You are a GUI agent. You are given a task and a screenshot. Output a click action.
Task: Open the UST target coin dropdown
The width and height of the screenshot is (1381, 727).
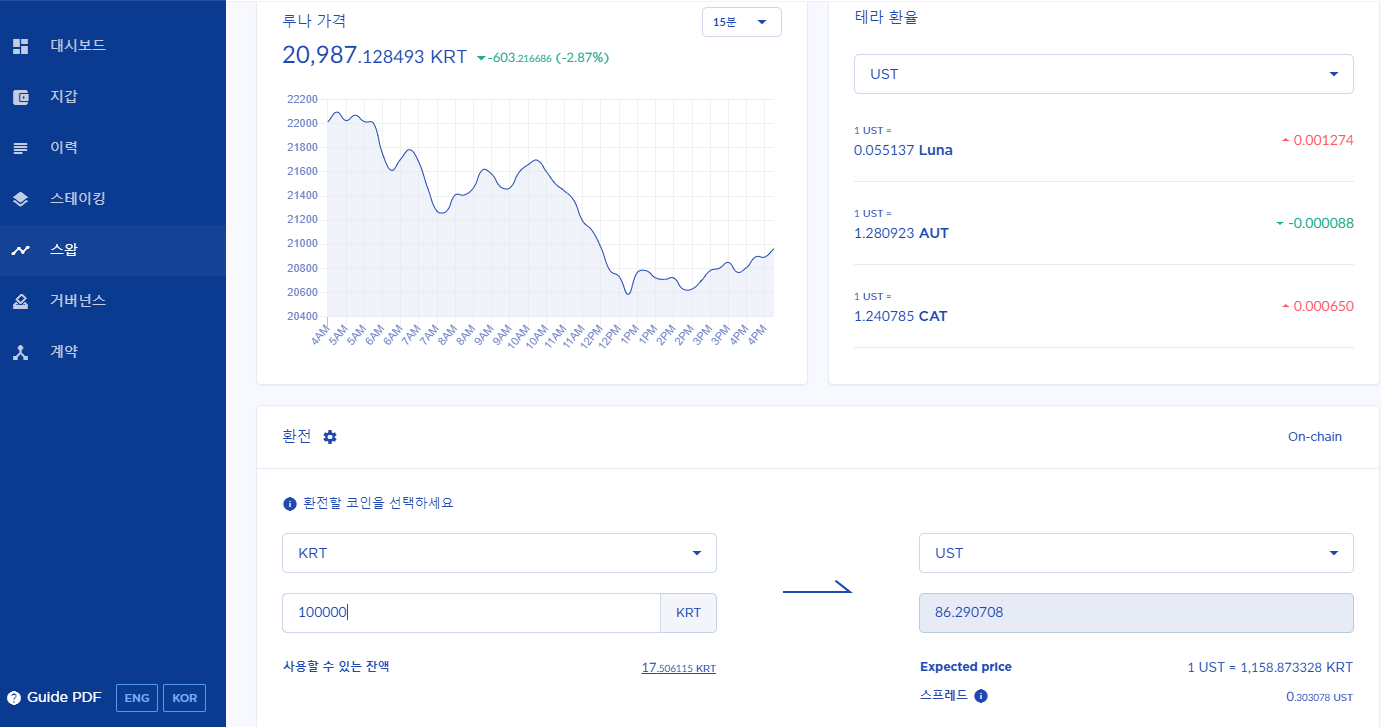(x=1136, y=553)
